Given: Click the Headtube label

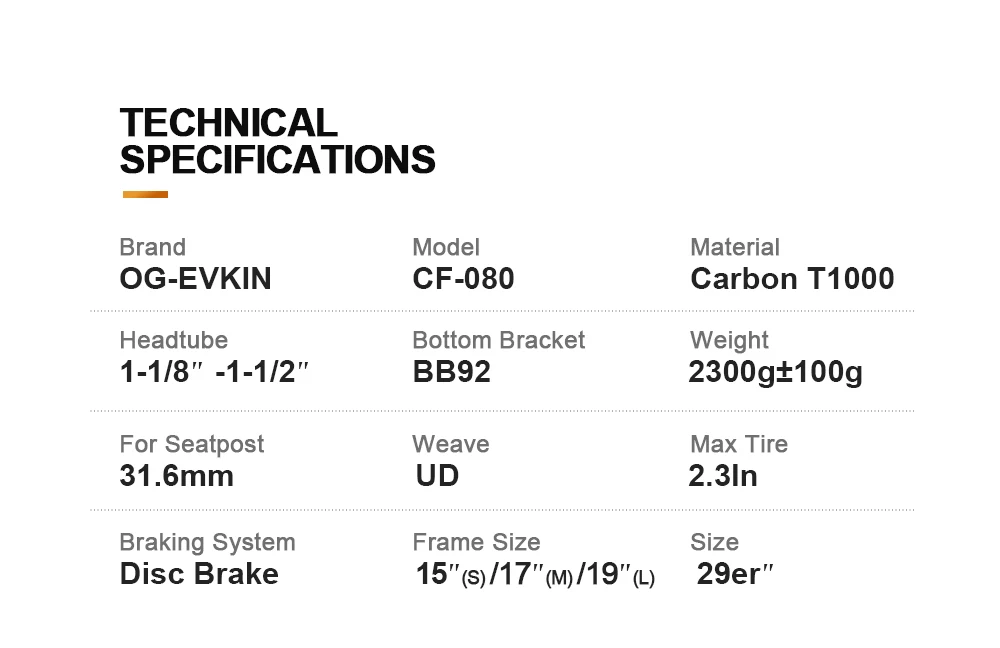Looking at the screenshot, I should (173, 340).
